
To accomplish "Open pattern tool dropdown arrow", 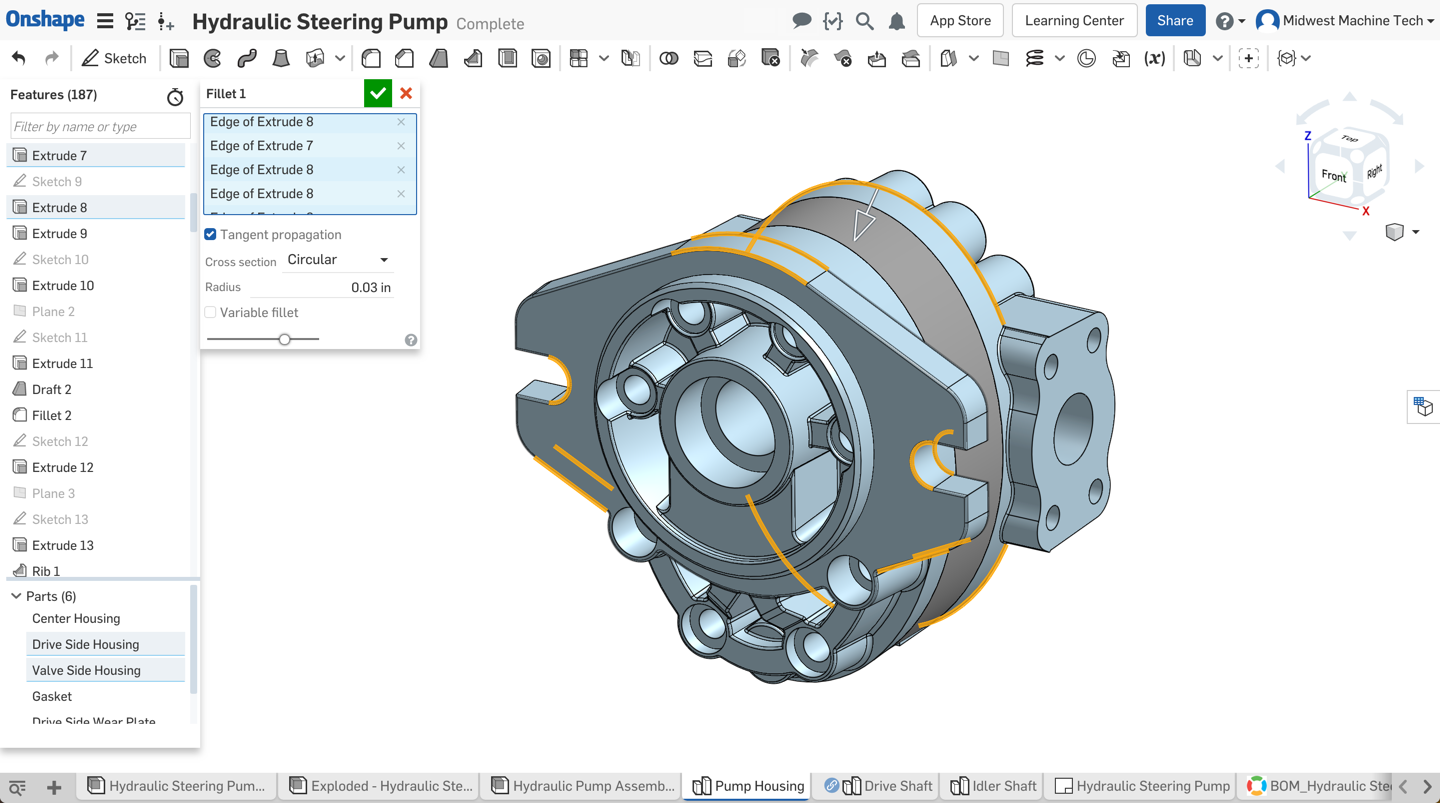I will (604, 58).
